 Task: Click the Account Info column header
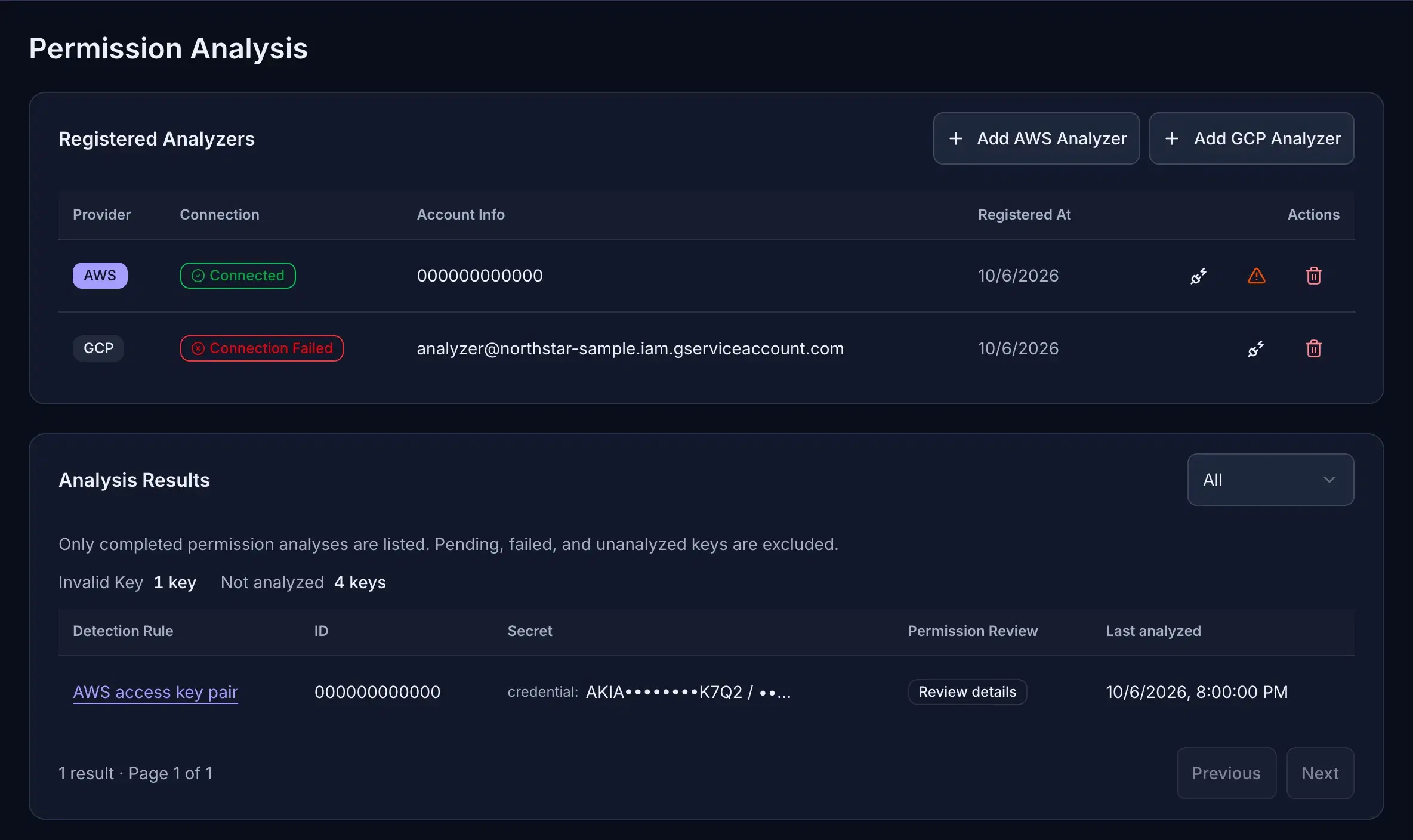[x=461, y=215]
